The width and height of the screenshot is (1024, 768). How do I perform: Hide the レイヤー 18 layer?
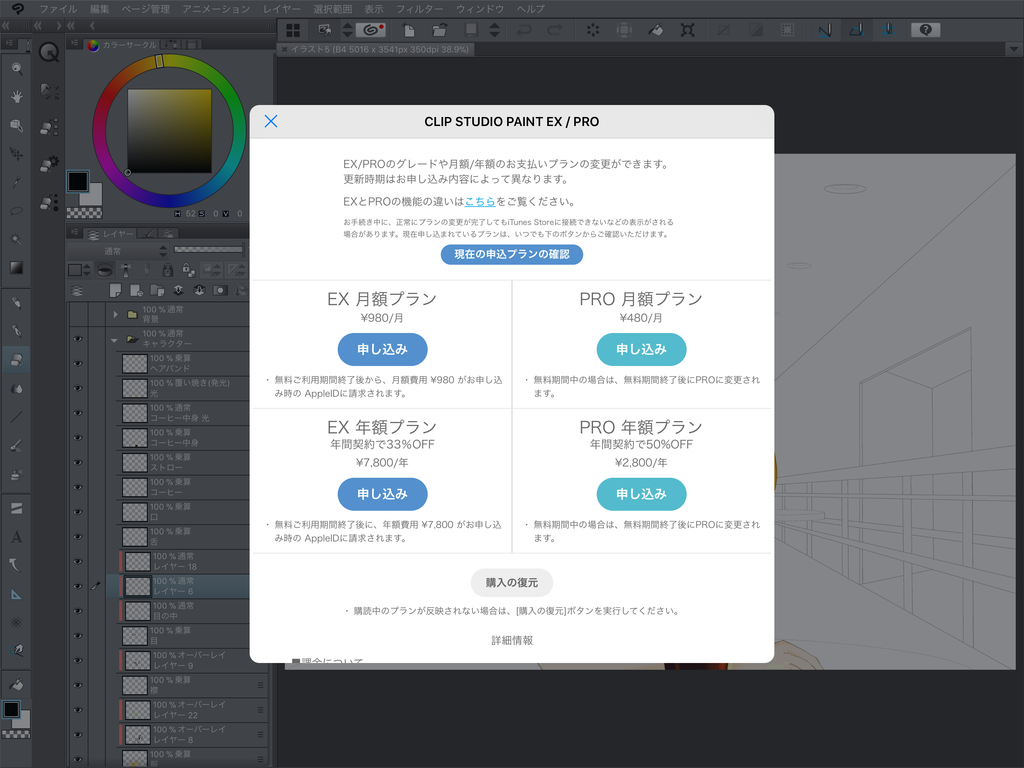[x=78, y=562]
